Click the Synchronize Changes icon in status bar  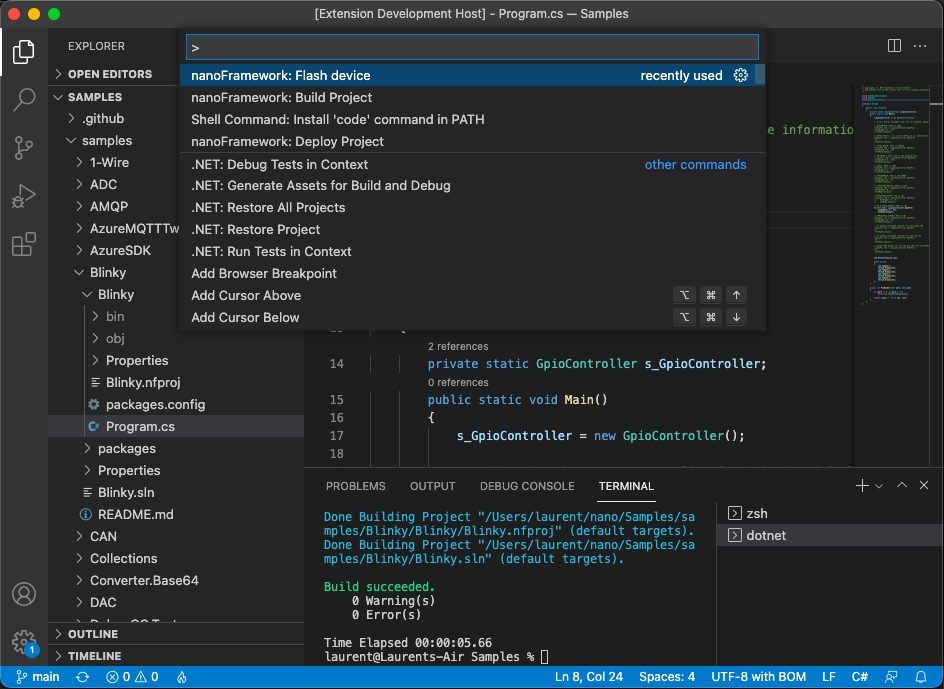point(82,677)
